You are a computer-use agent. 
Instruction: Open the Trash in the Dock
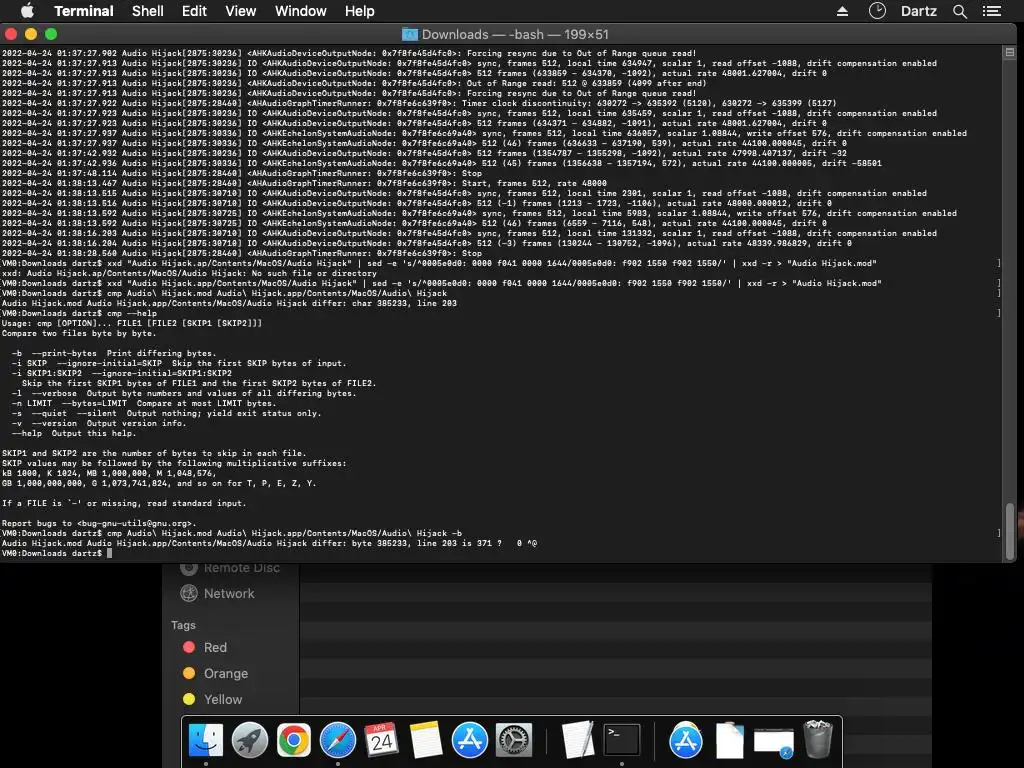[818, 739]
